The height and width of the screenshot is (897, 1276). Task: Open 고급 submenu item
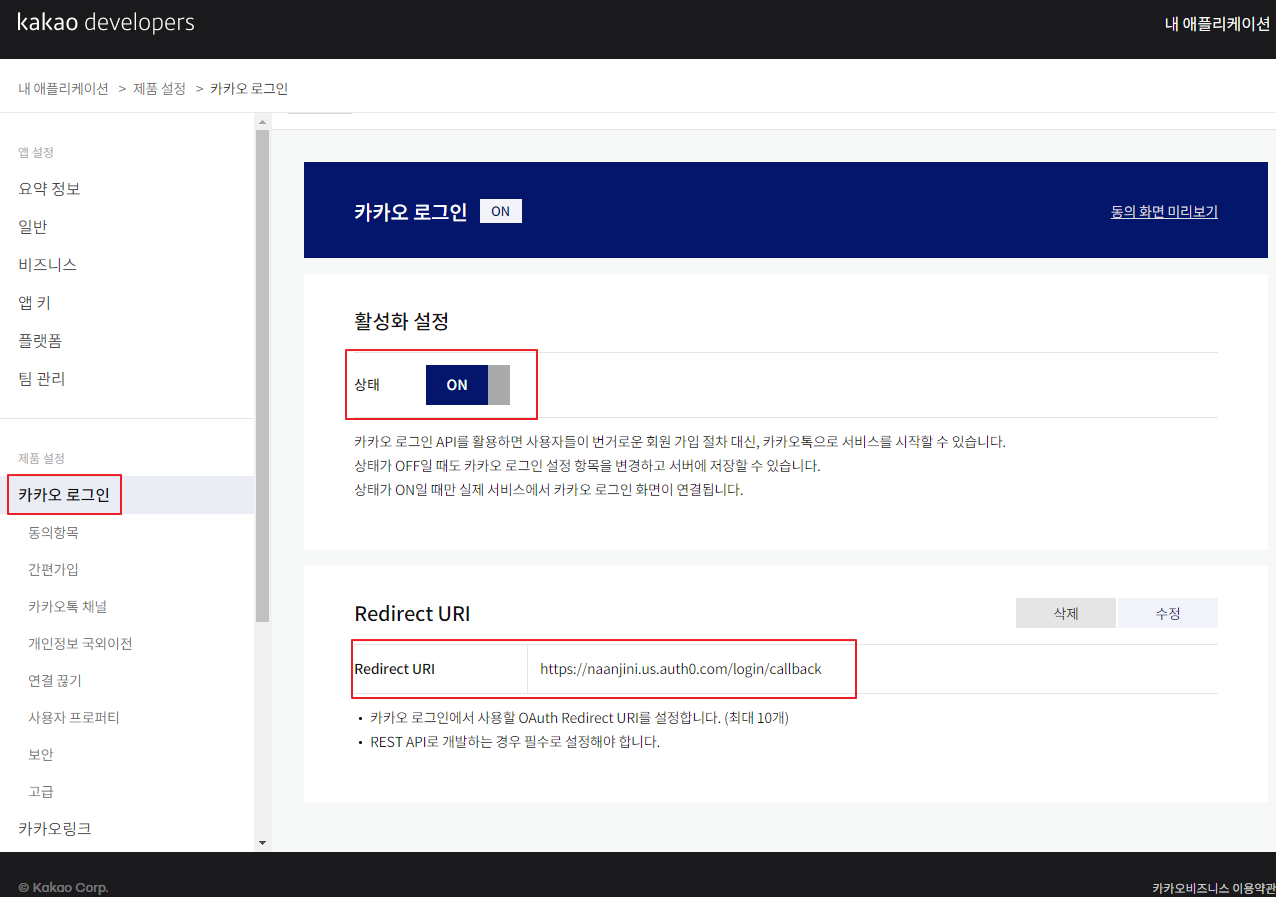tap(40, 791)
